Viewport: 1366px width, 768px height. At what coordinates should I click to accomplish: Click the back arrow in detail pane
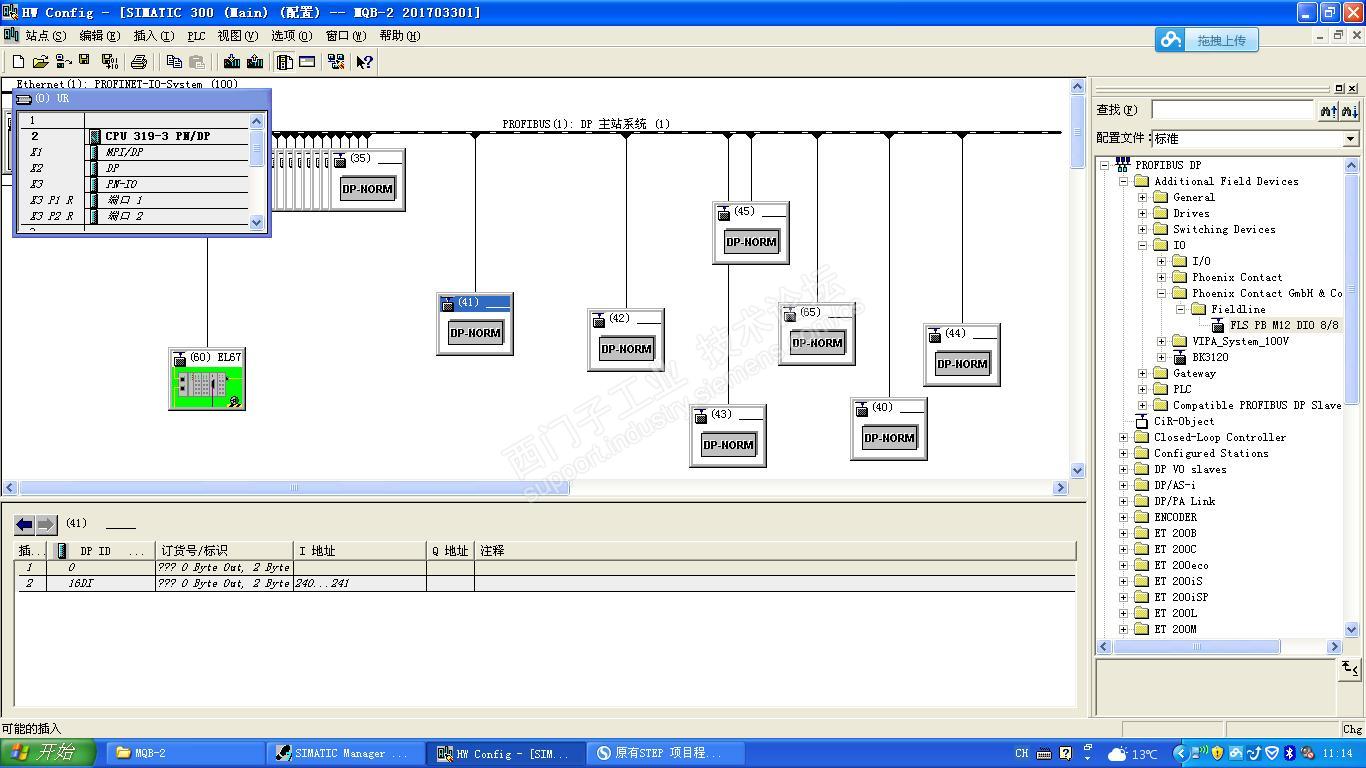(24, 524)
